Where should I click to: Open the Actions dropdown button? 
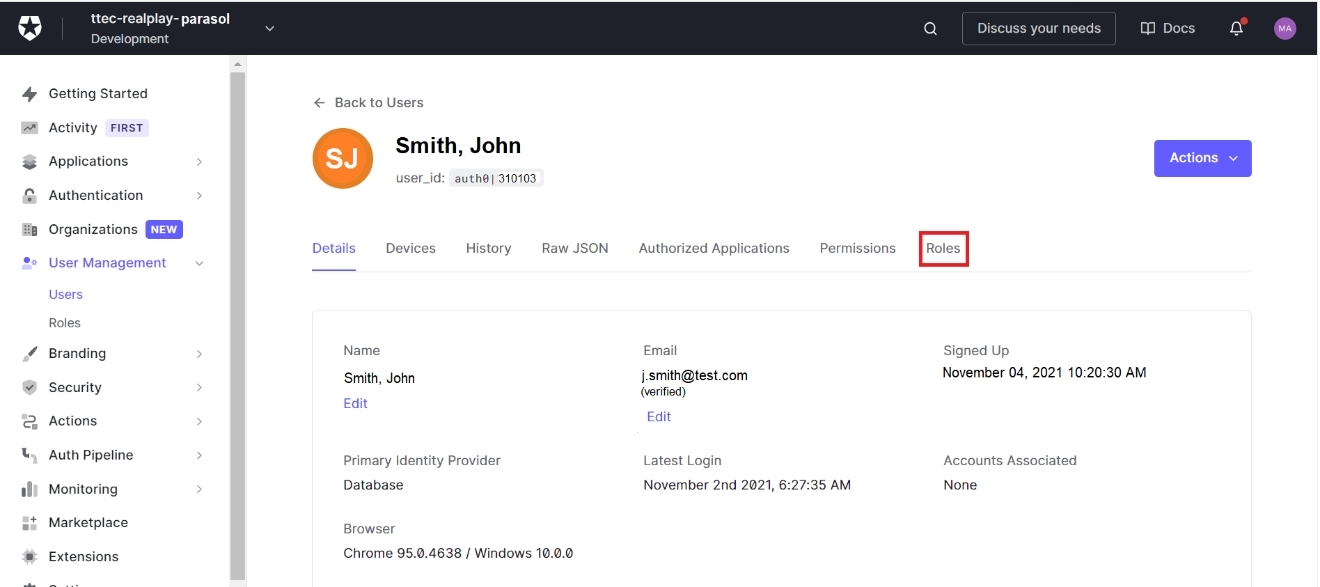[x=1202, y=158]
